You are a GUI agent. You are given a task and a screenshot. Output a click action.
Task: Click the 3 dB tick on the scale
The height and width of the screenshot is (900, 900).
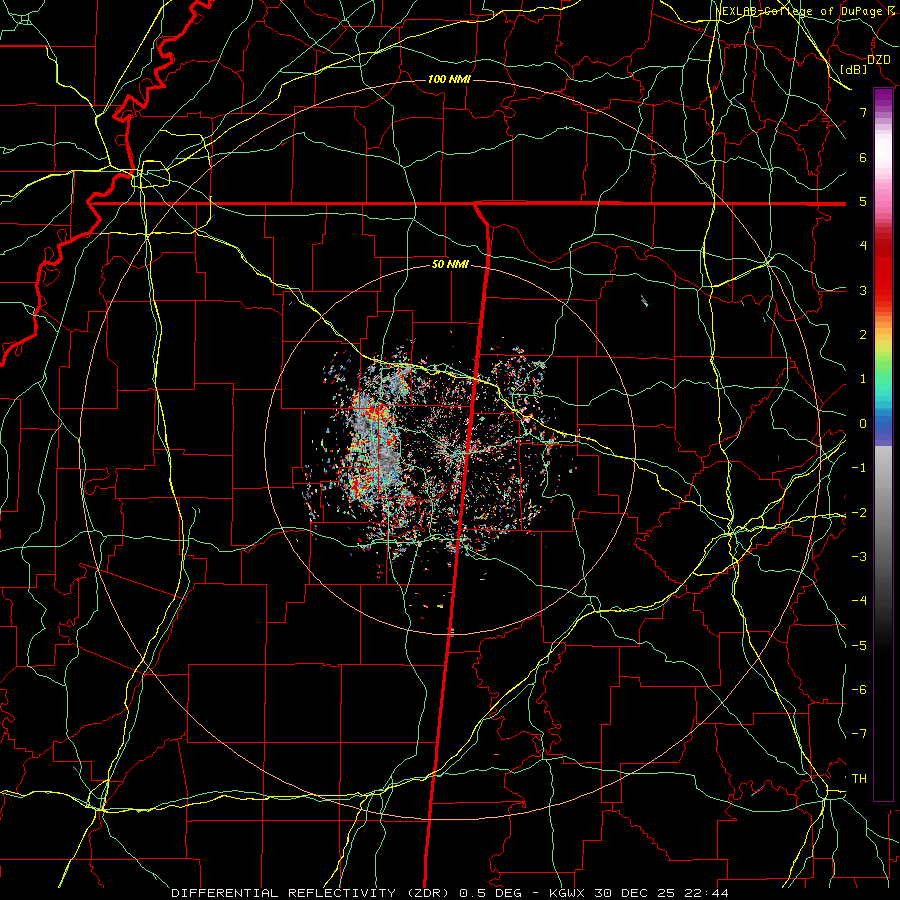click(863, 290)
